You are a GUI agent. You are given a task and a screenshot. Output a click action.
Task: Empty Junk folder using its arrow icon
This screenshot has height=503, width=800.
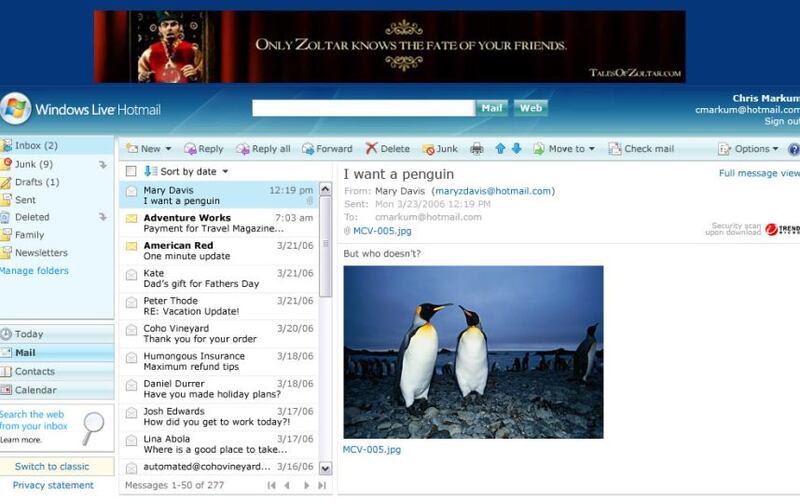point(103,164)
